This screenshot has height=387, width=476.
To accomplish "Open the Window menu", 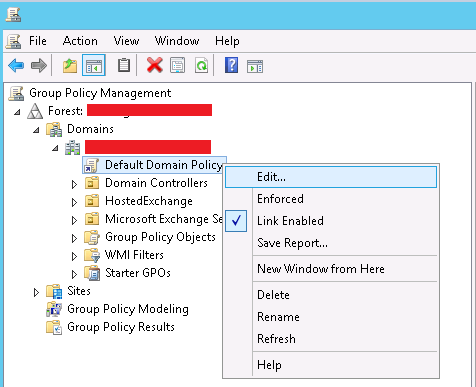I will click(x=177, y=41).
